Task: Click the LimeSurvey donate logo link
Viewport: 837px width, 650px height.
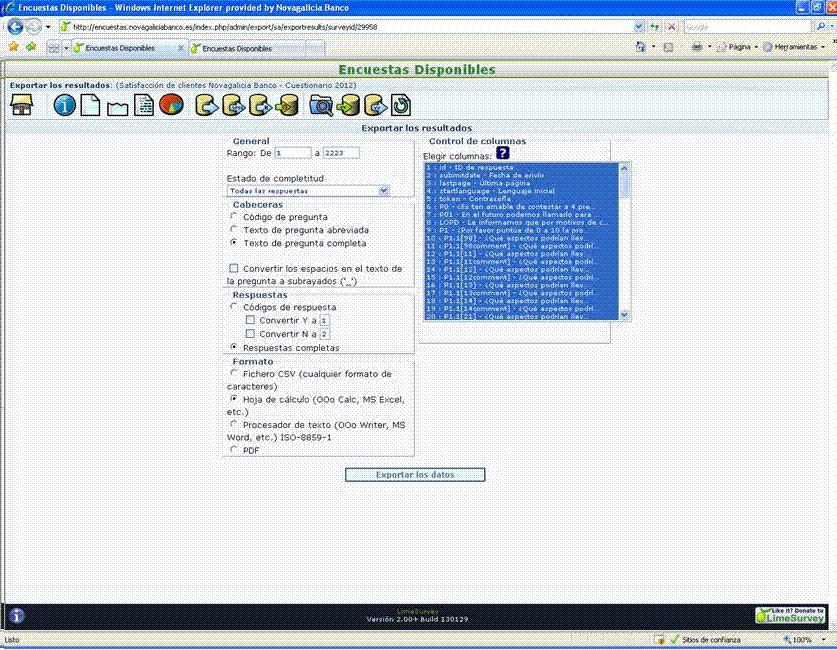Action: (789, 616)
